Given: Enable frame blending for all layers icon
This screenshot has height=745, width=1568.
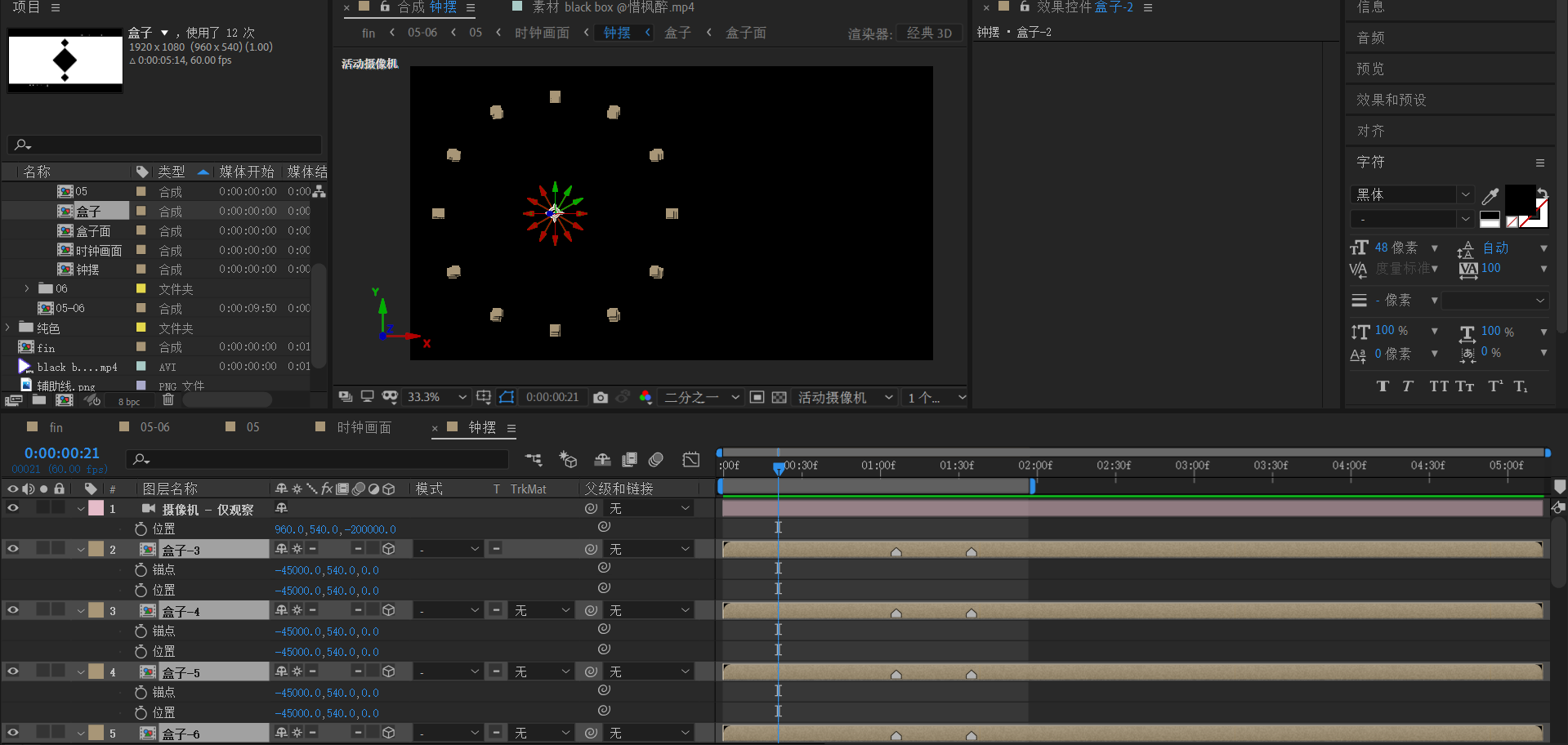Looking at the screenshot, I should point(629,460).
